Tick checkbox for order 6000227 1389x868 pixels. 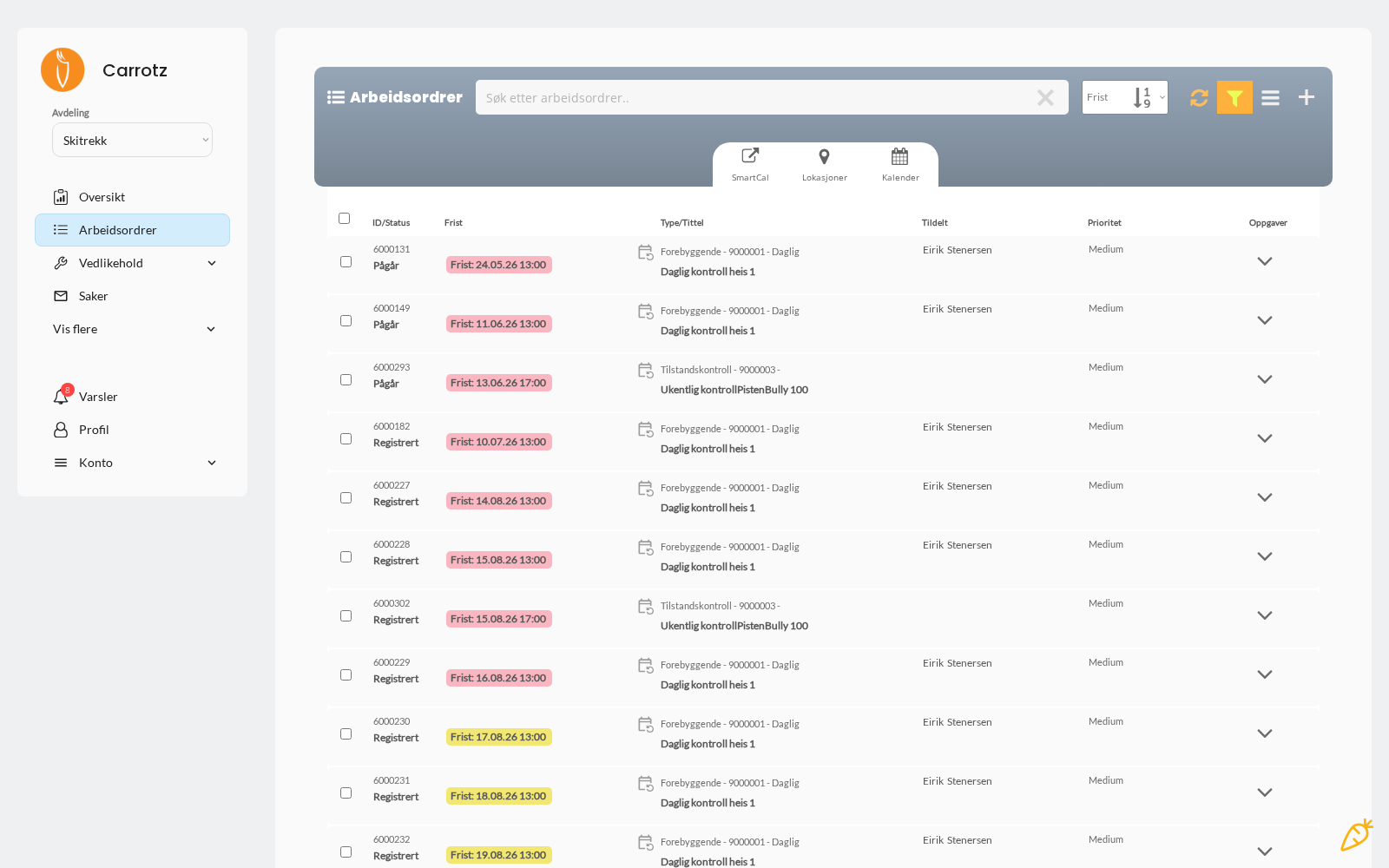click(346, 497)
